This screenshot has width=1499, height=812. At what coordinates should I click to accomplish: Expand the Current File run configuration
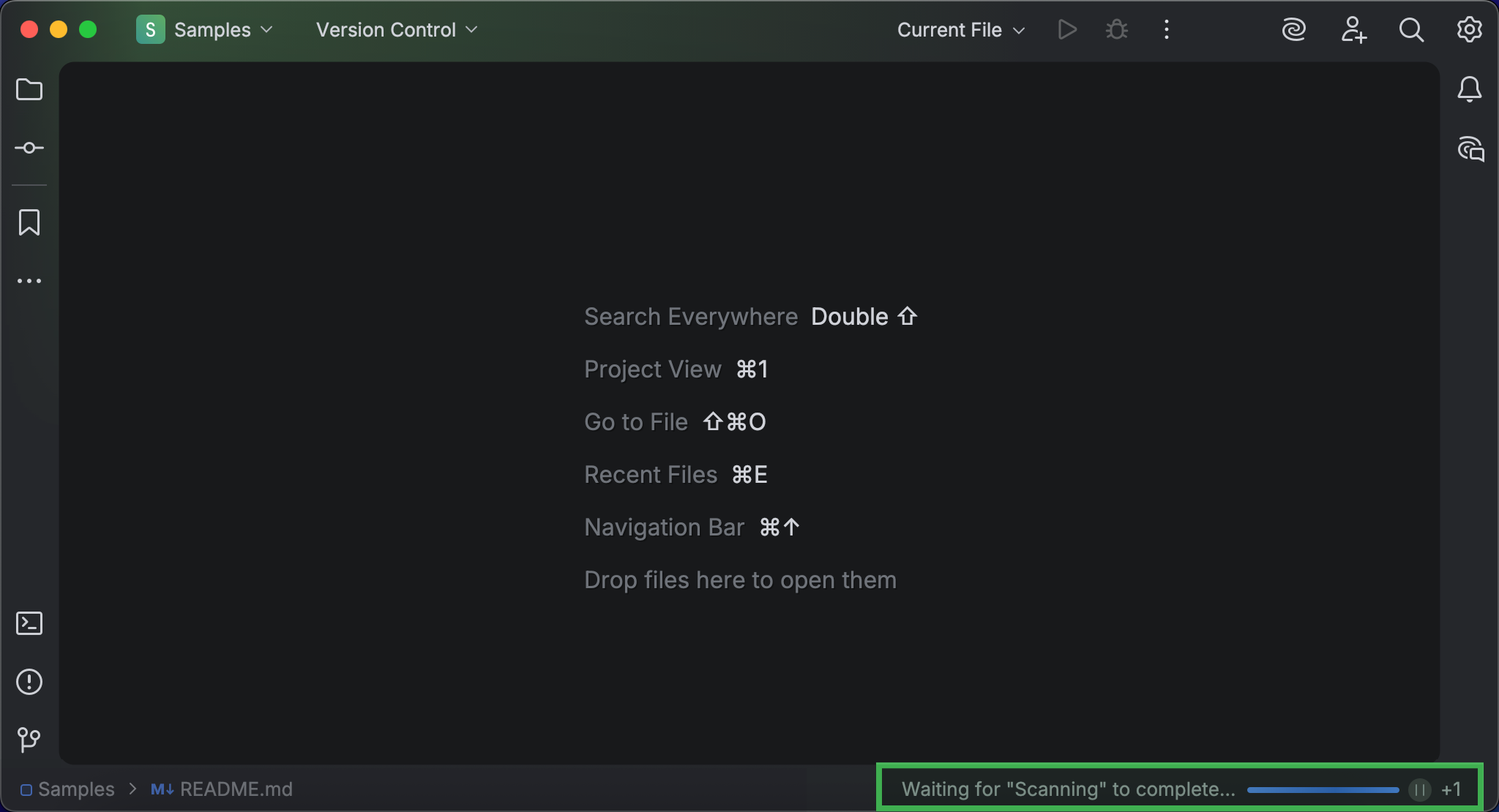coord(961,30)
